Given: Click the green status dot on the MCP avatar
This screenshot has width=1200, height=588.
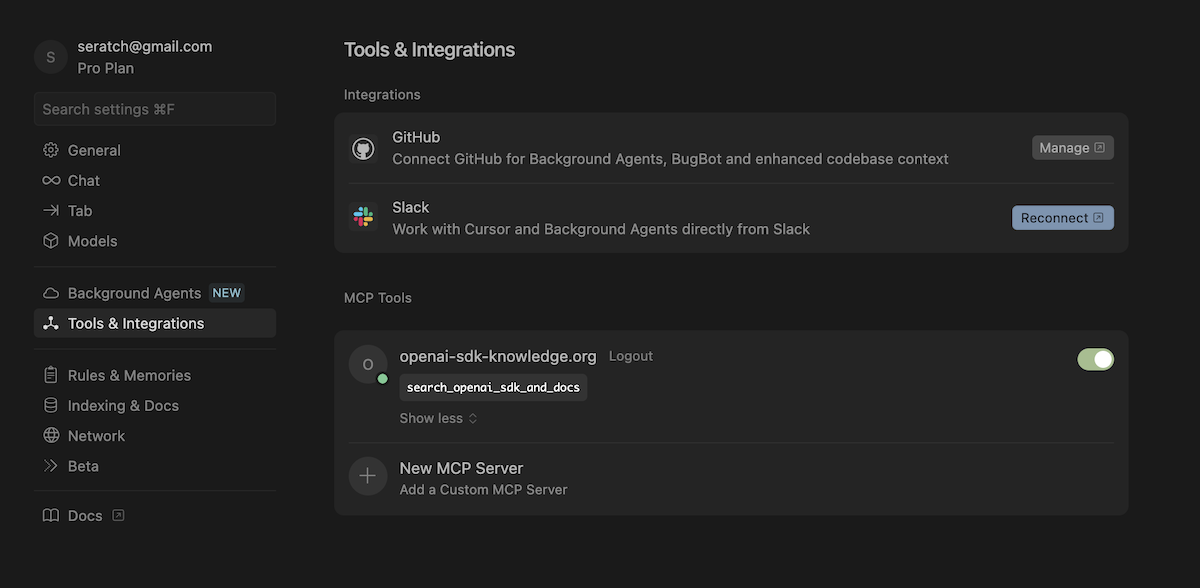Looking at the screenshot, I should click(x=382, y=378).
